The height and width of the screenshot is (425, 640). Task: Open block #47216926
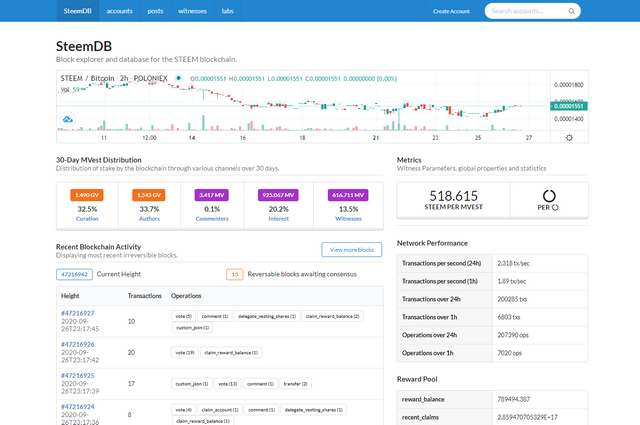coord(78,344)
